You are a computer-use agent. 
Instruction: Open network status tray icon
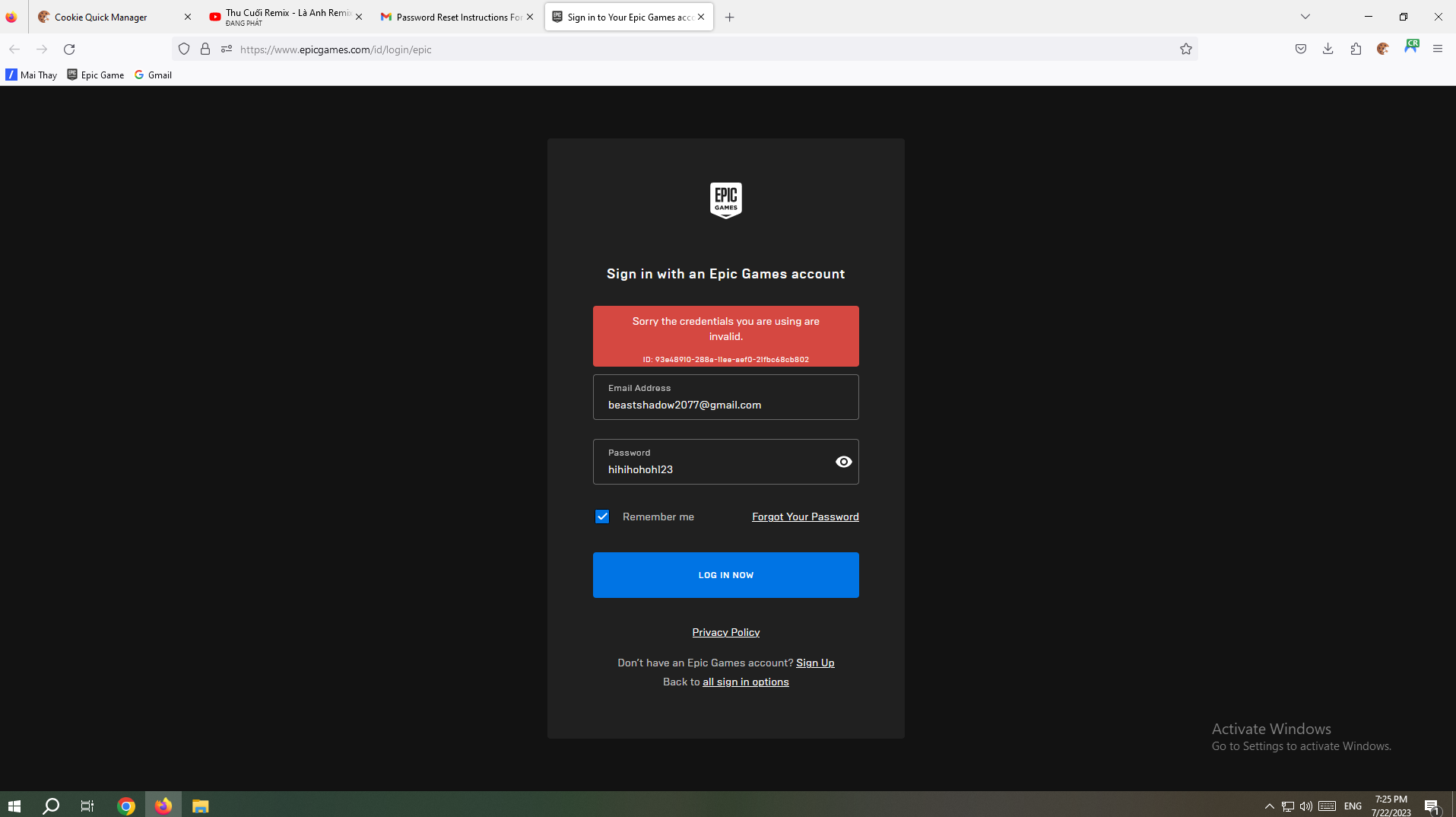pyautogui.click(x=1288, y=806)
